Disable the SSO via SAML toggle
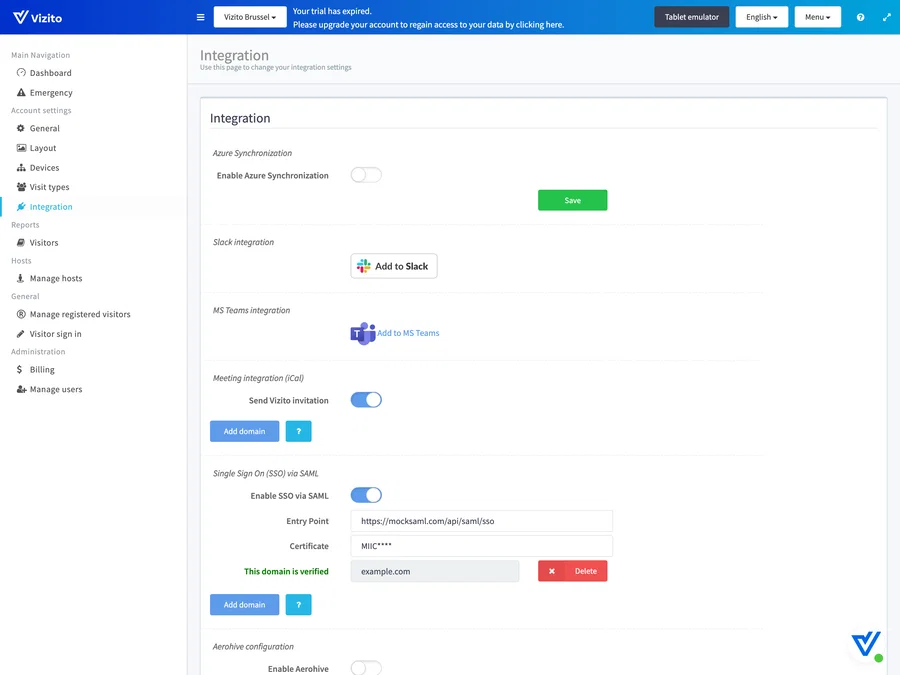This screenshot has height=675, width=900. (366, 495)
